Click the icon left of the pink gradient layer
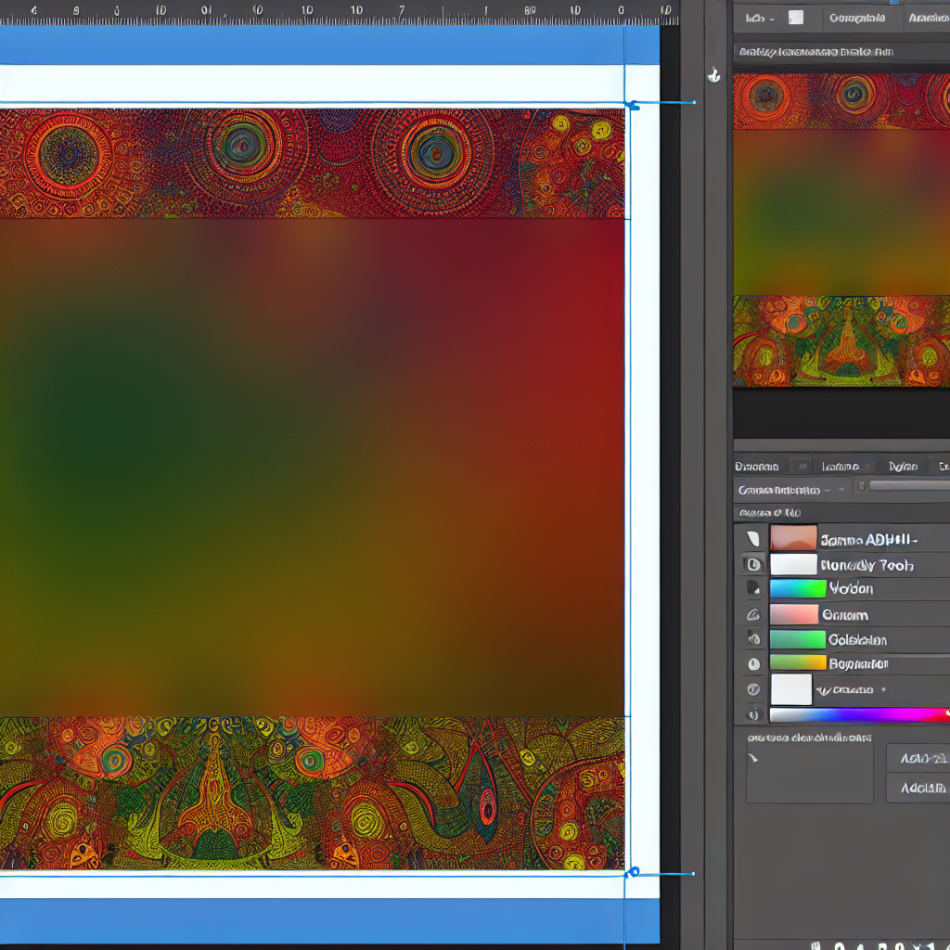The width and height of the screenshot is (950, 950). pyautogui.click(x=753, y=615)
